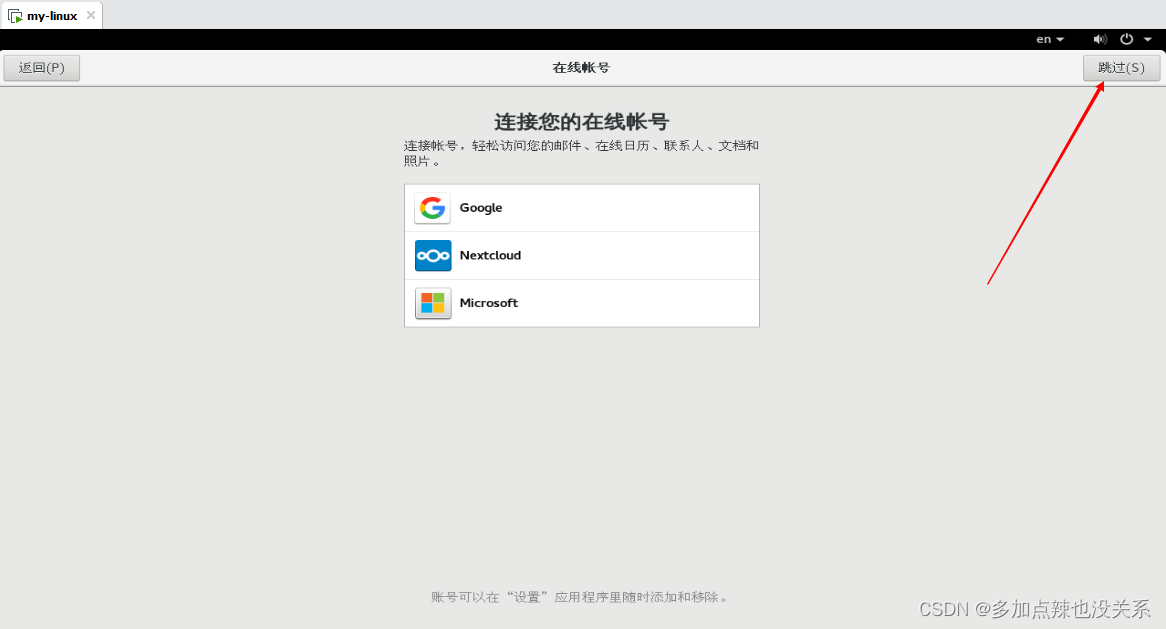Go back with the 返回(P) button
This screenshot has width=1166, height=629.
tap(42, 68)
